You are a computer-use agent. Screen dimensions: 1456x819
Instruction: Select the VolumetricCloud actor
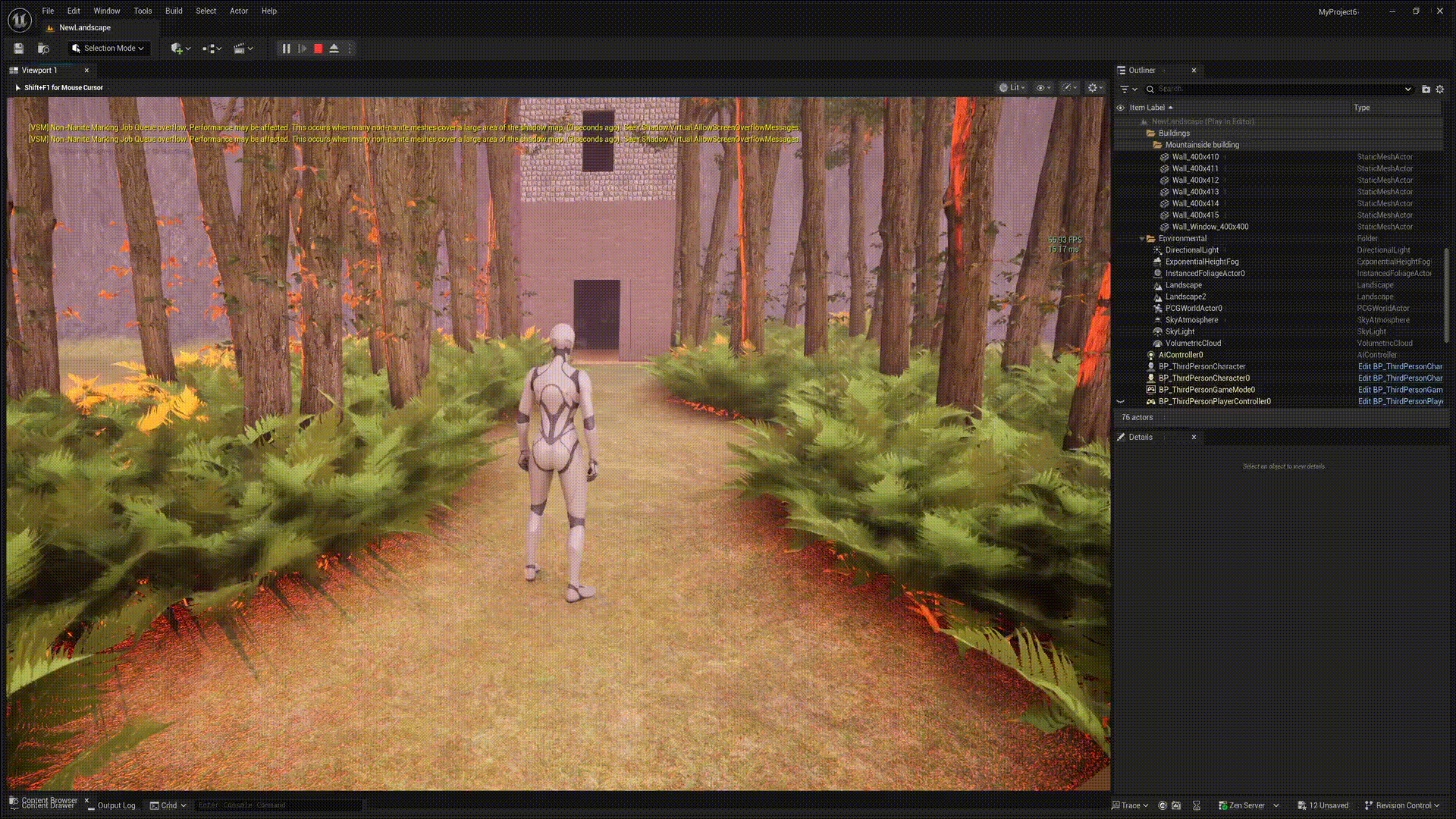[1193, 344]
